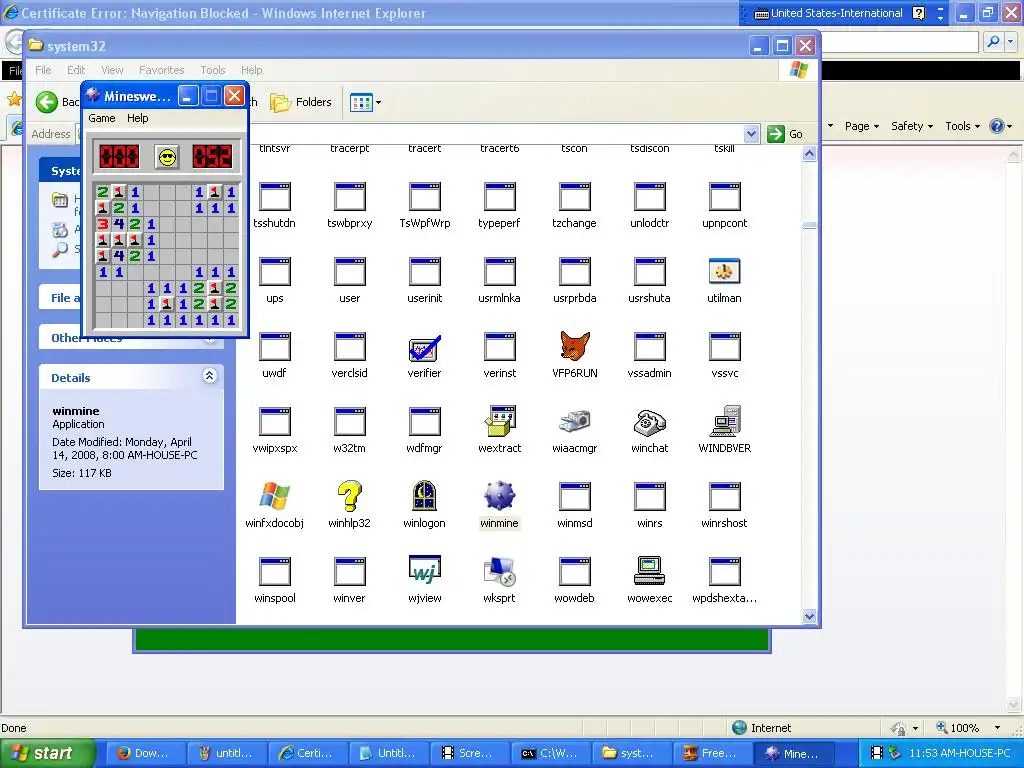Switch to the command prompt taskbar button

551,753
